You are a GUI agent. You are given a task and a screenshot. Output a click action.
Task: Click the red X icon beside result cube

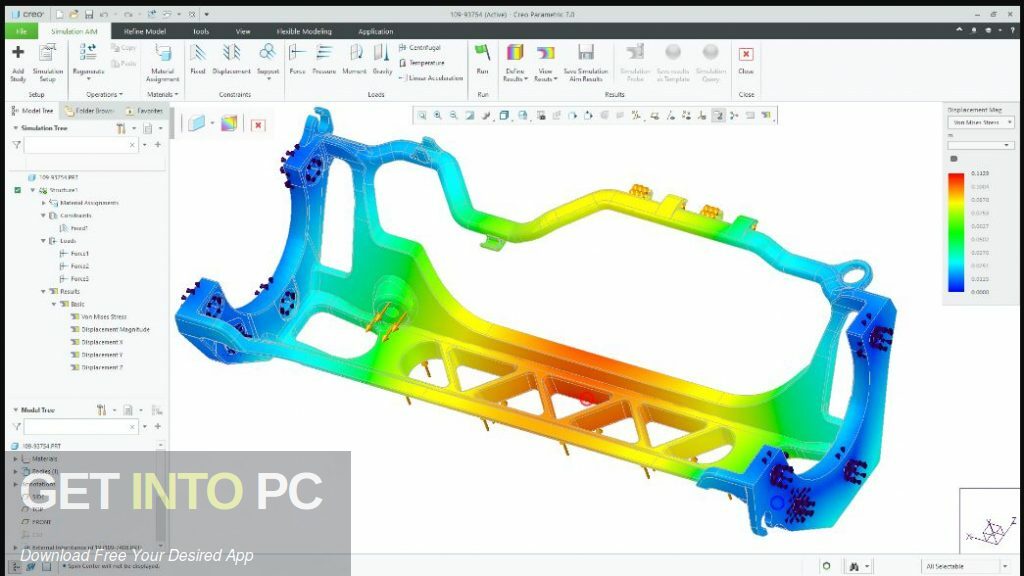[x=258, y=125]
